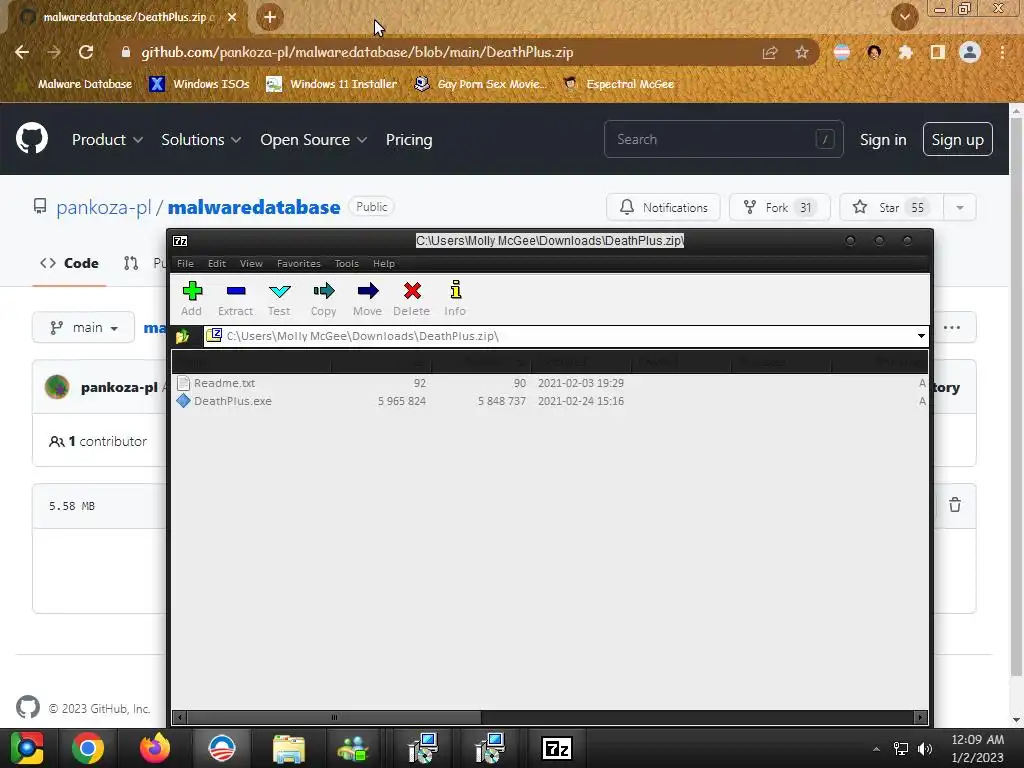Select Readme.txt in the archive list
The width and height of the screenshot is (1024, 768).
pyautogui.click(x=224, y=383)
